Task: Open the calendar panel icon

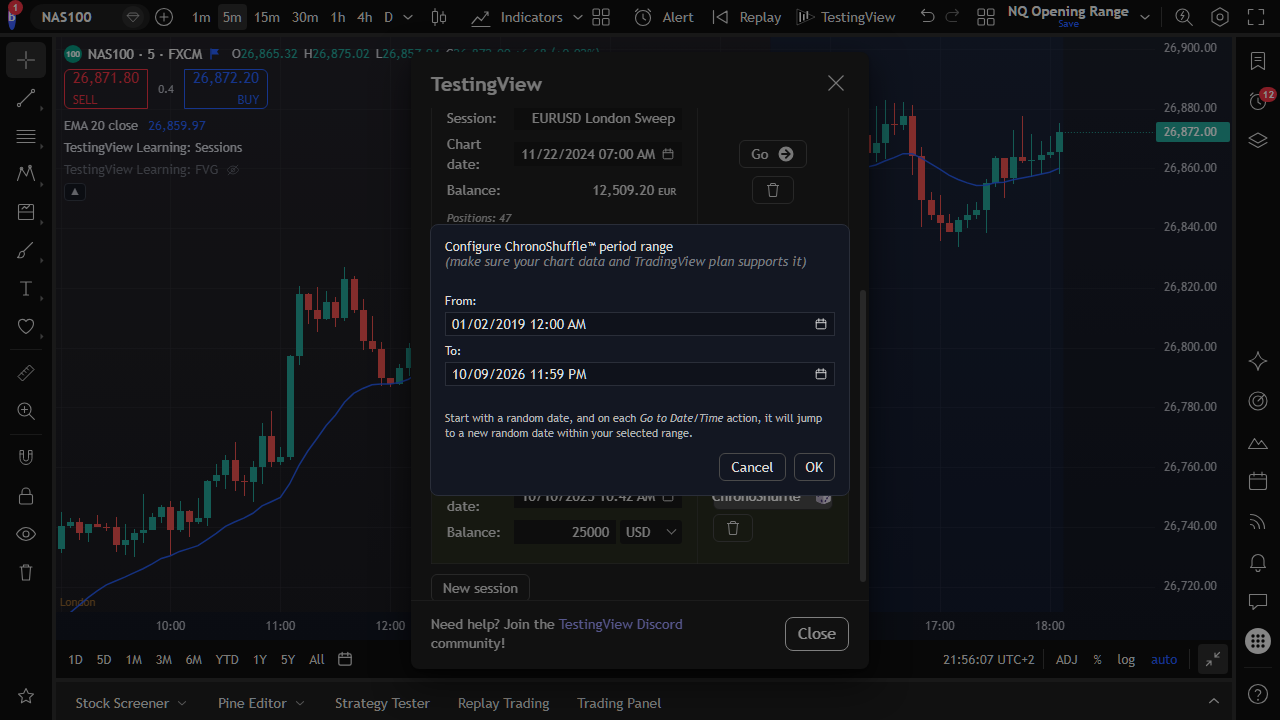Action: click(x=1258, y=482)
